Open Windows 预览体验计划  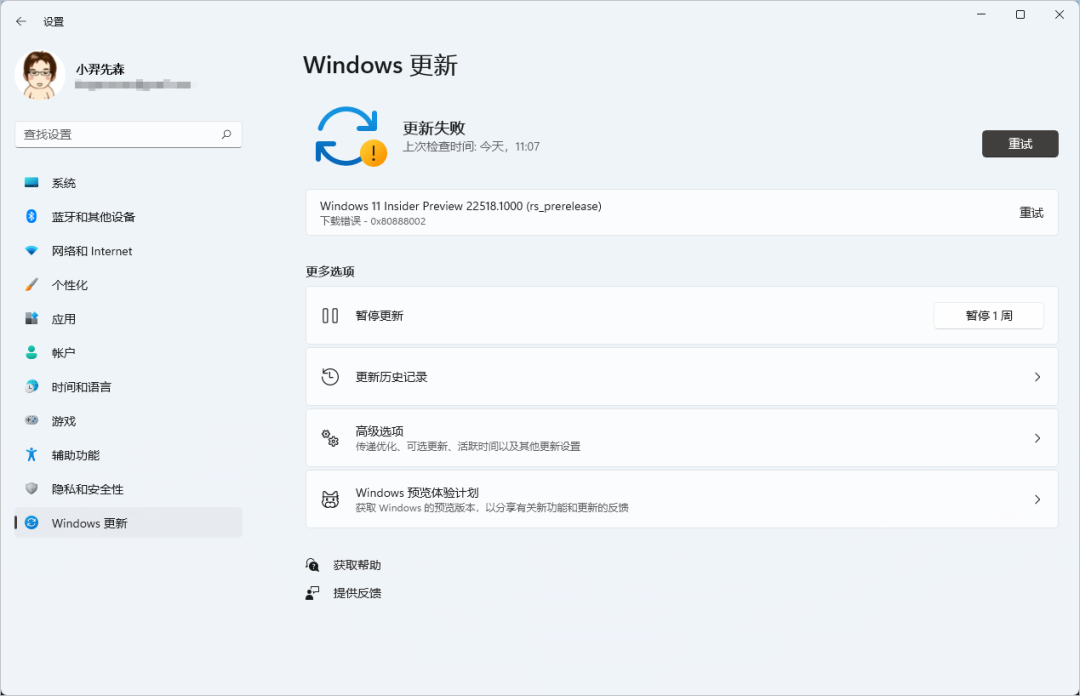[682, 500]
